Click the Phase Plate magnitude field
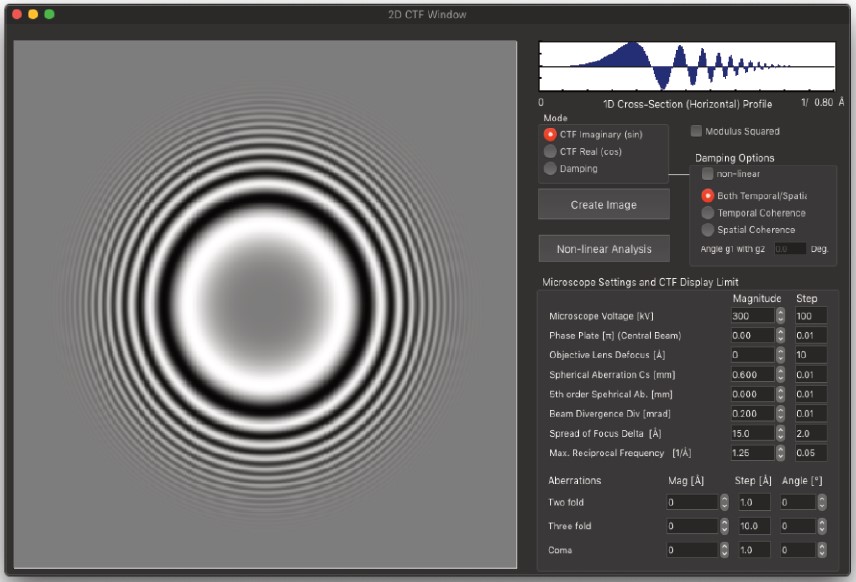Viewport: 856px width, 582px height. pos(752,336)
